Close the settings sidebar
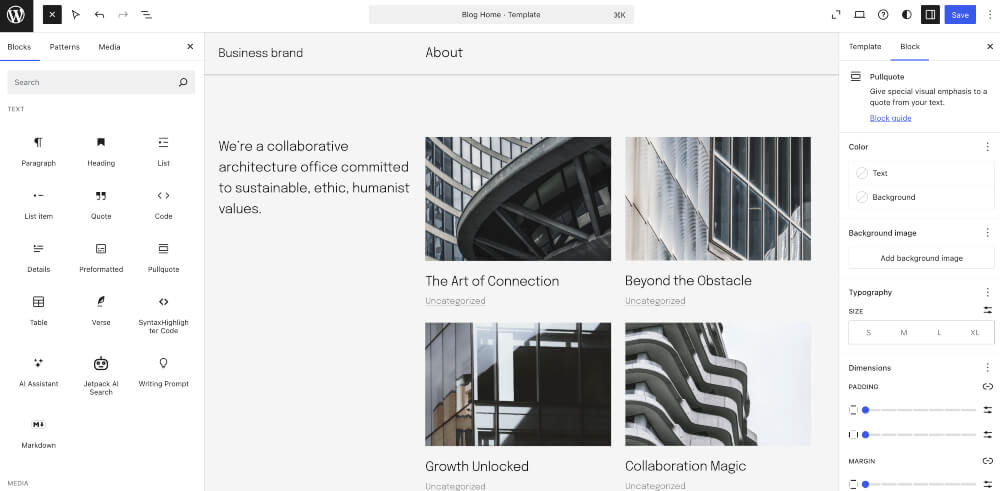This screenshot has height=491, width=1000. (990, 47)
